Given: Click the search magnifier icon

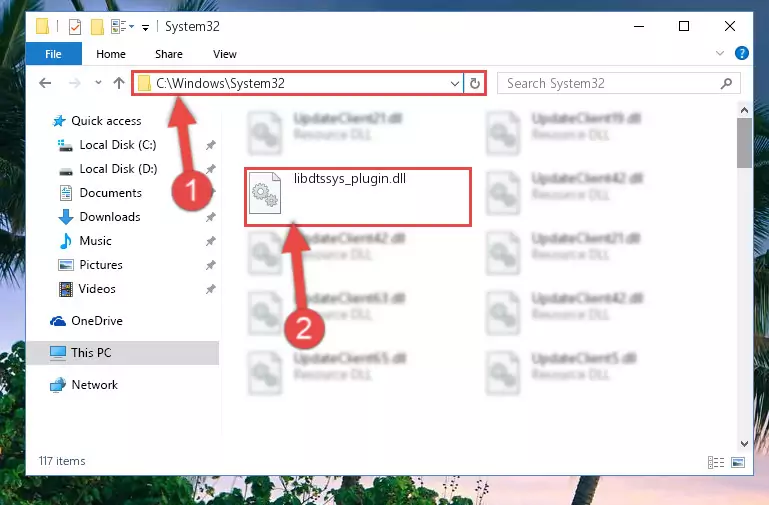Looking at the screenshot, I should [726, 83].
